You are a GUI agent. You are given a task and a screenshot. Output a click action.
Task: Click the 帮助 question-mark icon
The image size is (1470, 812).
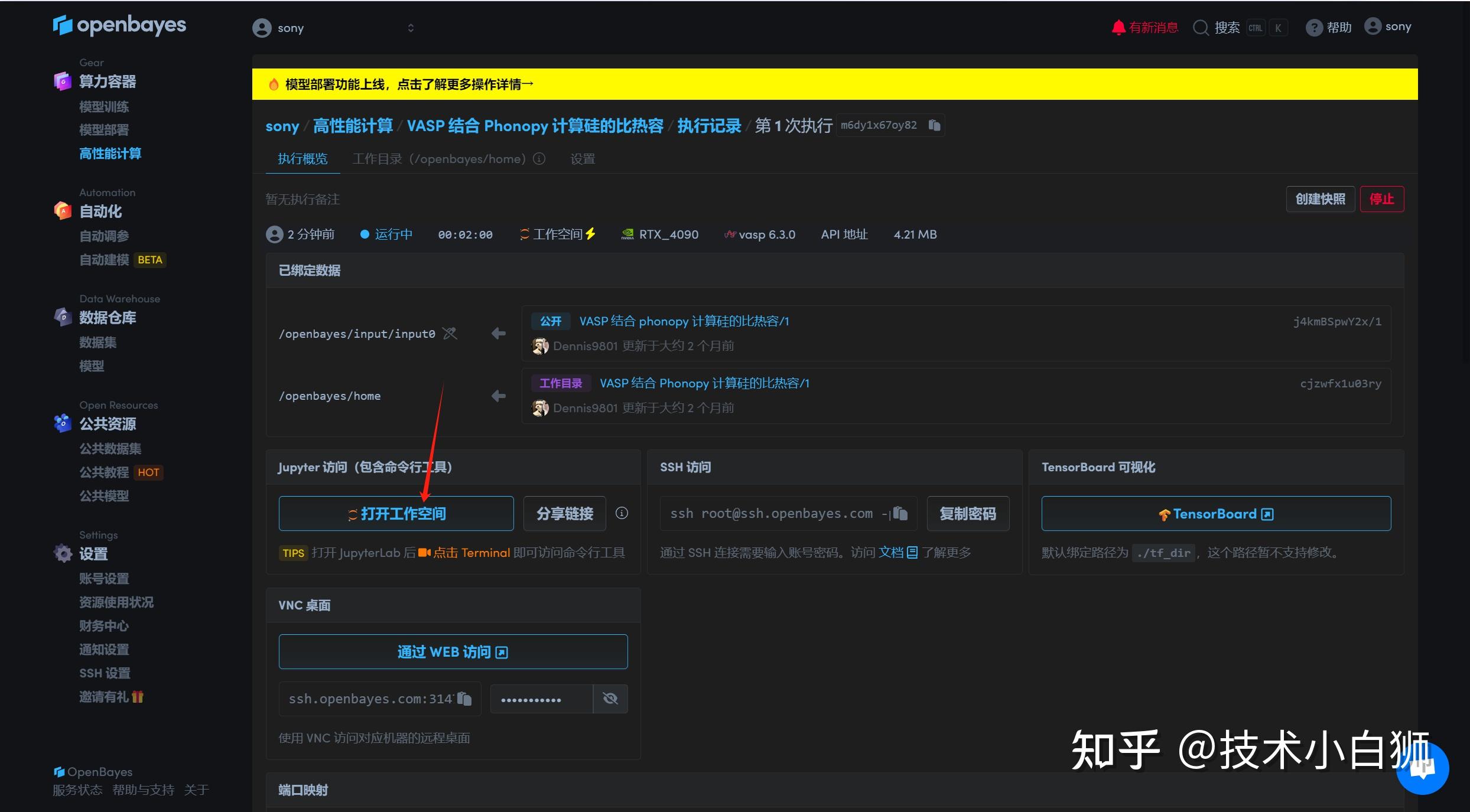coord(1314,27)
